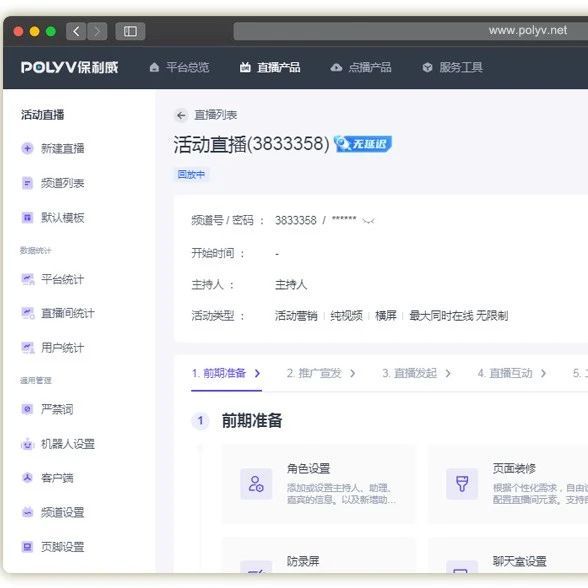Image resolution: width=588 pixels, height=588 pixels.
Task: Click the 角色设置 card icon
Action: [256, 484]
